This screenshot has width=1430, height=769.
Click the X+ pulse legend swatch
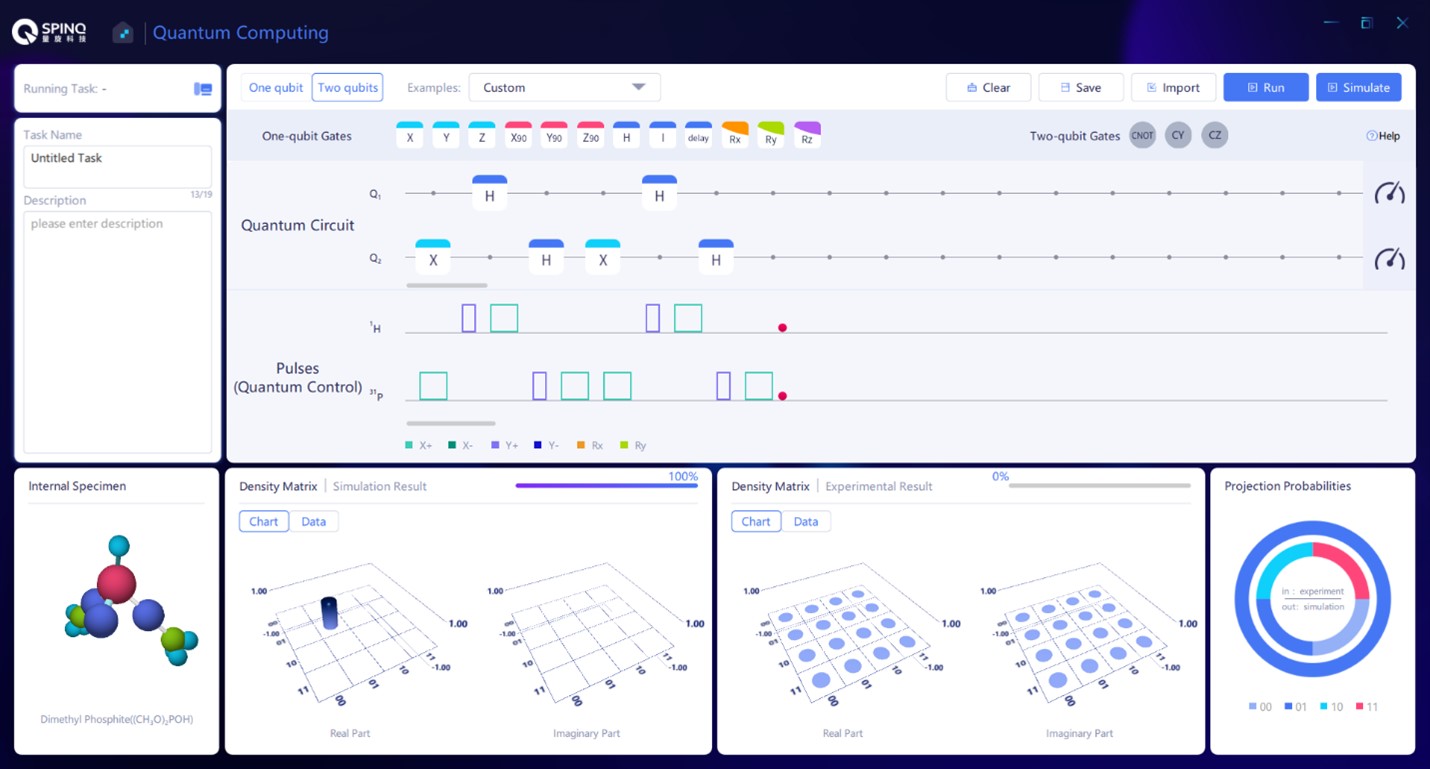(x=409, y=445)
